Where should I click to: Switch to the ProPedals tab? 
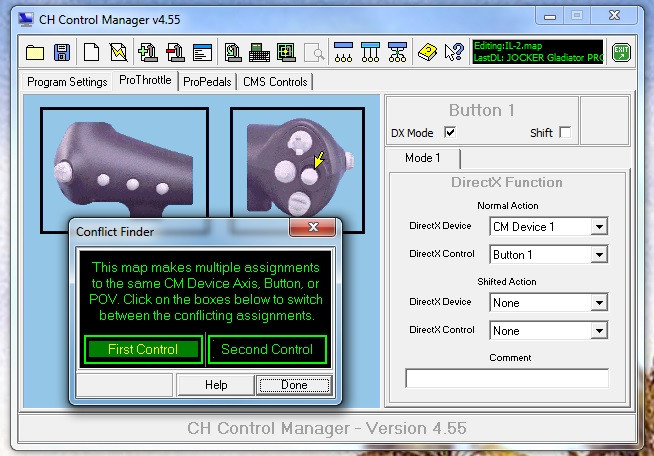click(207, 82)
